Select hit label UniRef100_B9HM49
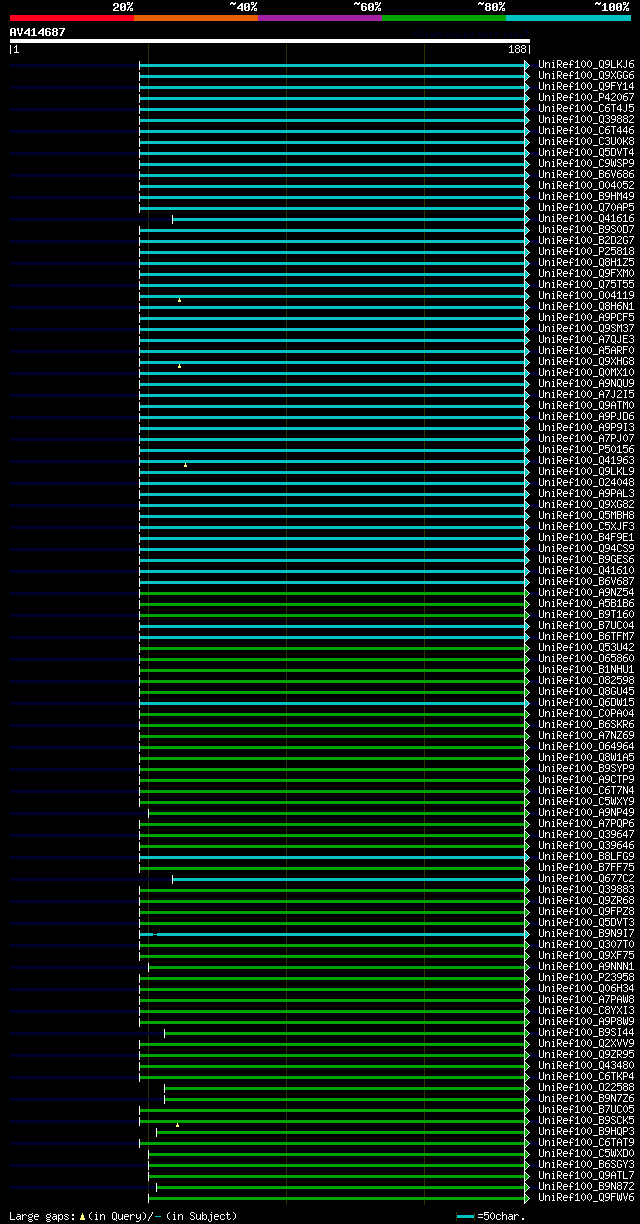Screen dimensions: 640x1224 click(x=586, y=197)
